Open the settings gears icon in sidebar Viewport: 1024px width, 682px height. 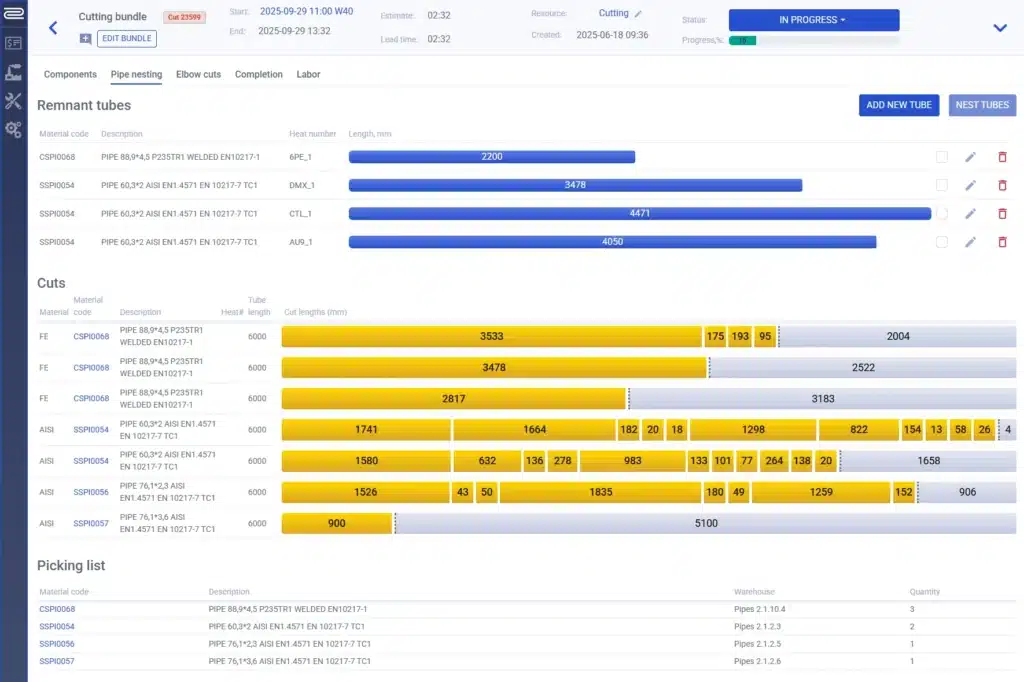point(13,129)
